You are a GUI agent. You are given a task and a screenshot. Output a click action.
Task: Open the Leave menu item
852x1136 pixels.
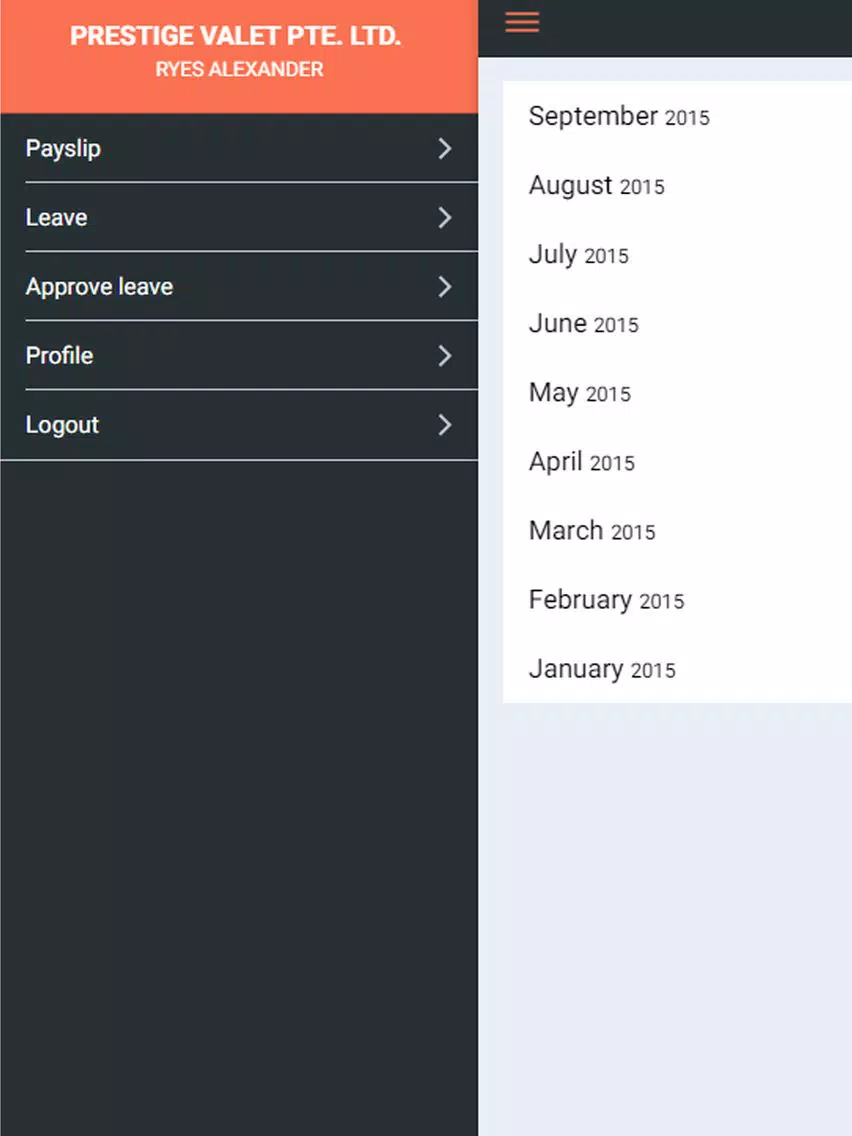coord(239,217)
